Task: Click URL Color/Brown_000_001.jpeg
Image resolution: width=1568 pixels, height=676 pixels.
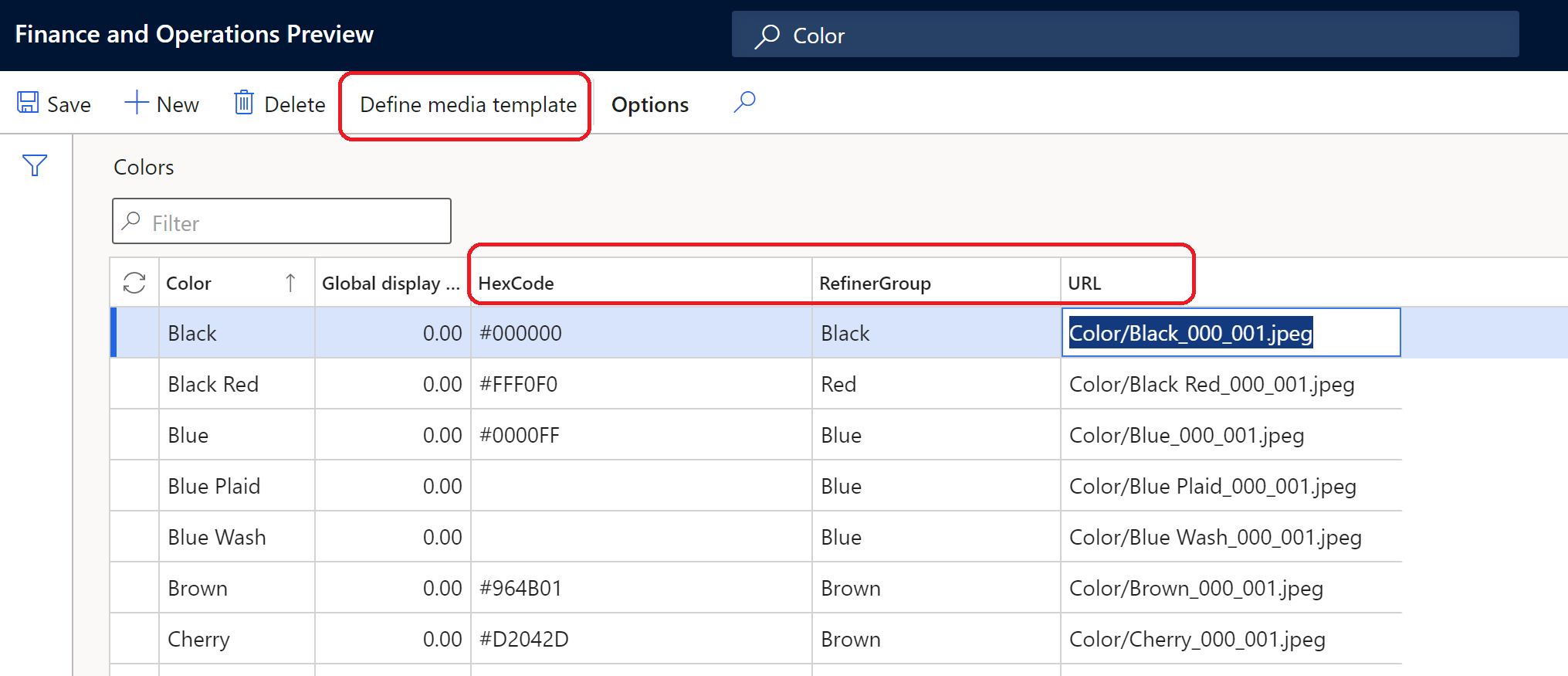Action: [1231, 588]
